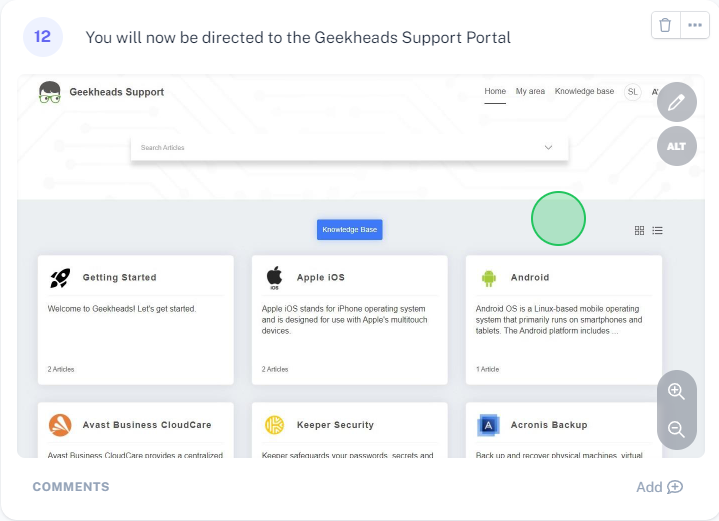Open the three-dots more options menu

tap(695, 25)
